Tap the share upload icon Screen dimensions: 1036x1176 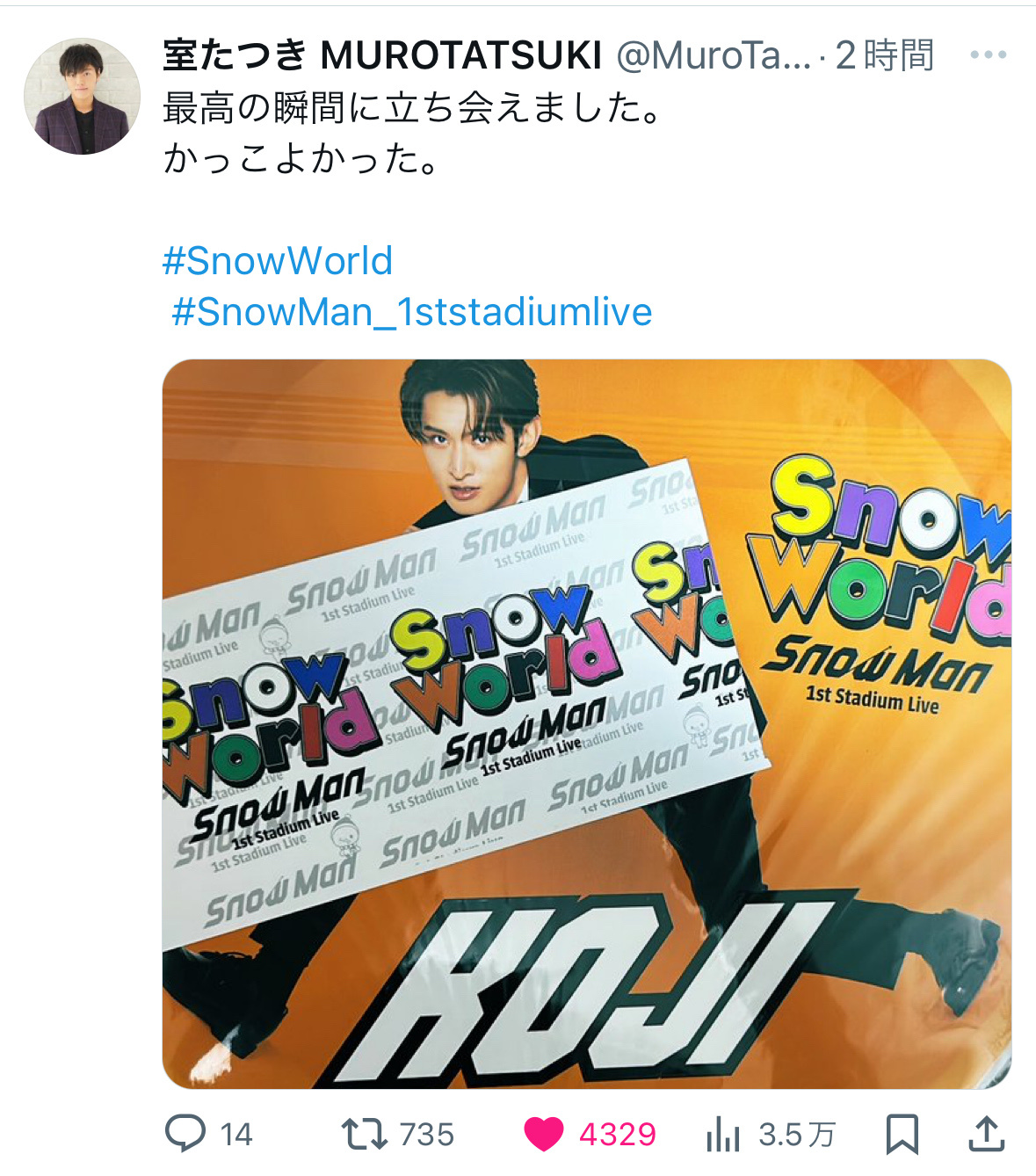(987, 1134)
